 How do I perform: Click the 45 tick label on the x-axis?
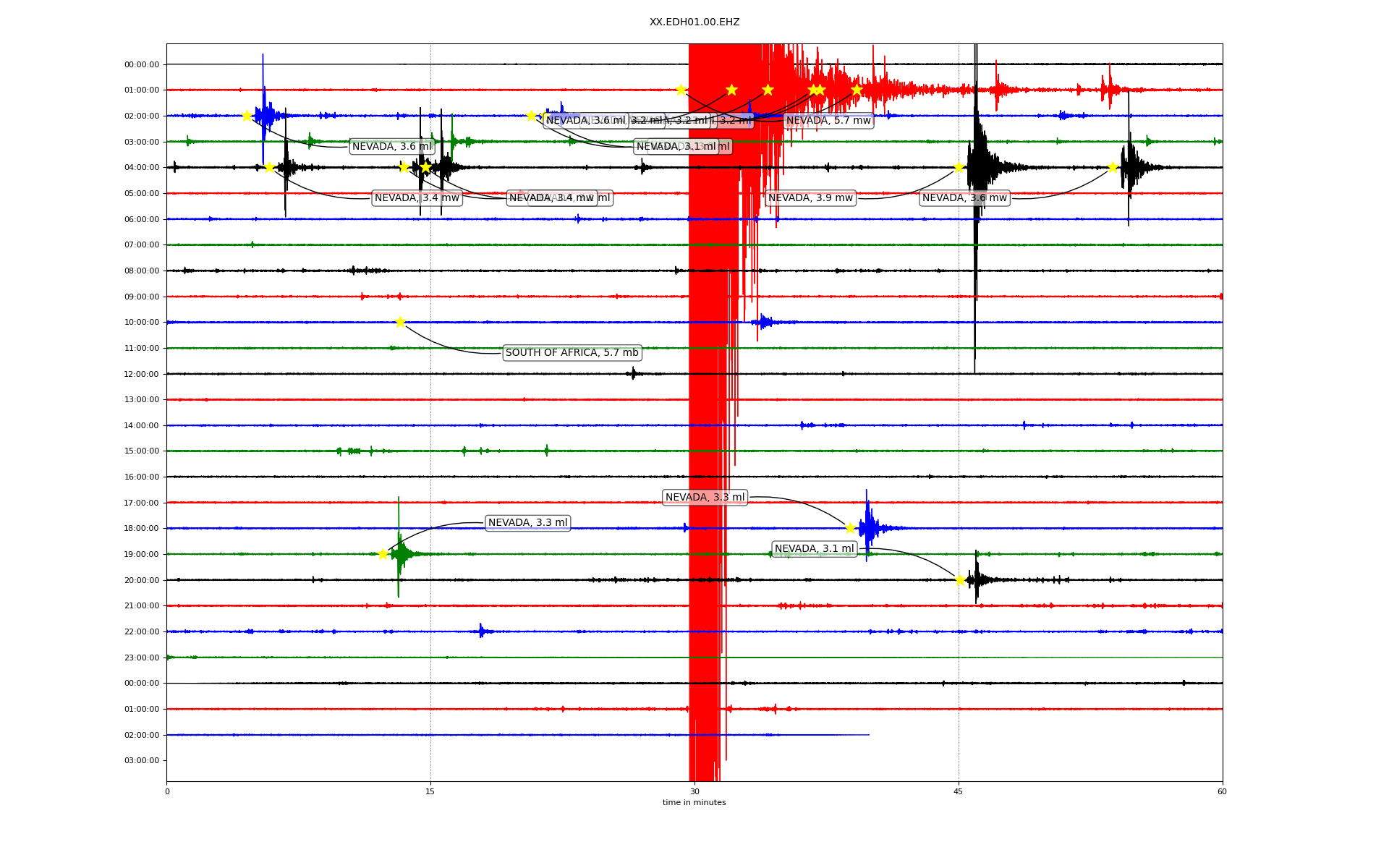coord(959,791)
